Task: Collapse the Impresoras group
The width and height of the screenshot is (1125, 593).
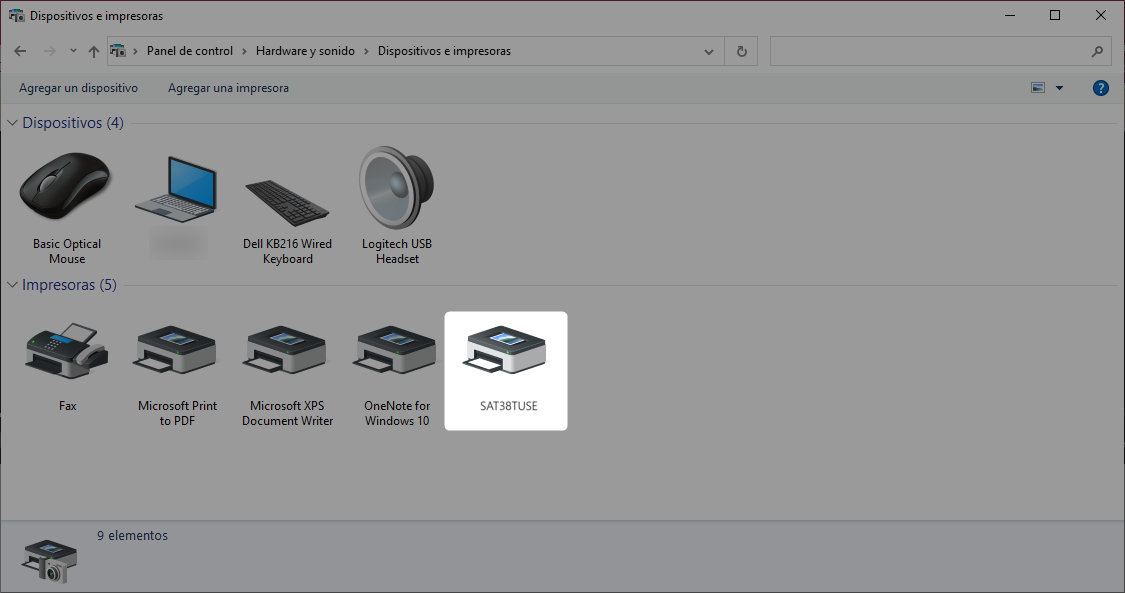Action: click(x=13, y=286)
